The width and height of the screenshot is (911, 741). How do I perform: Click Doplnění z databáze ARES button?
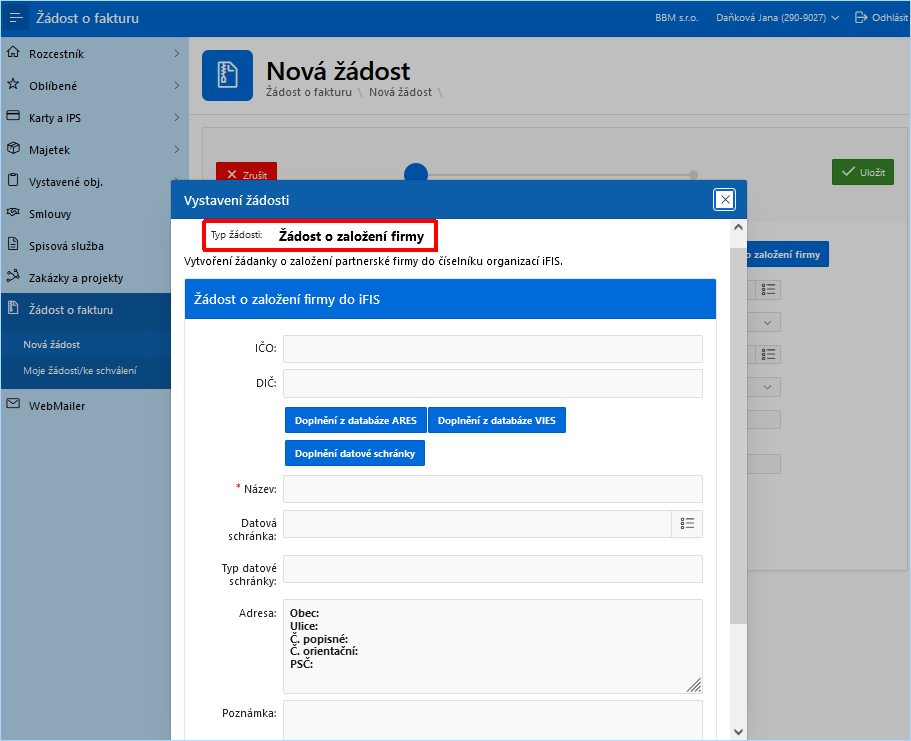[356, 420]
